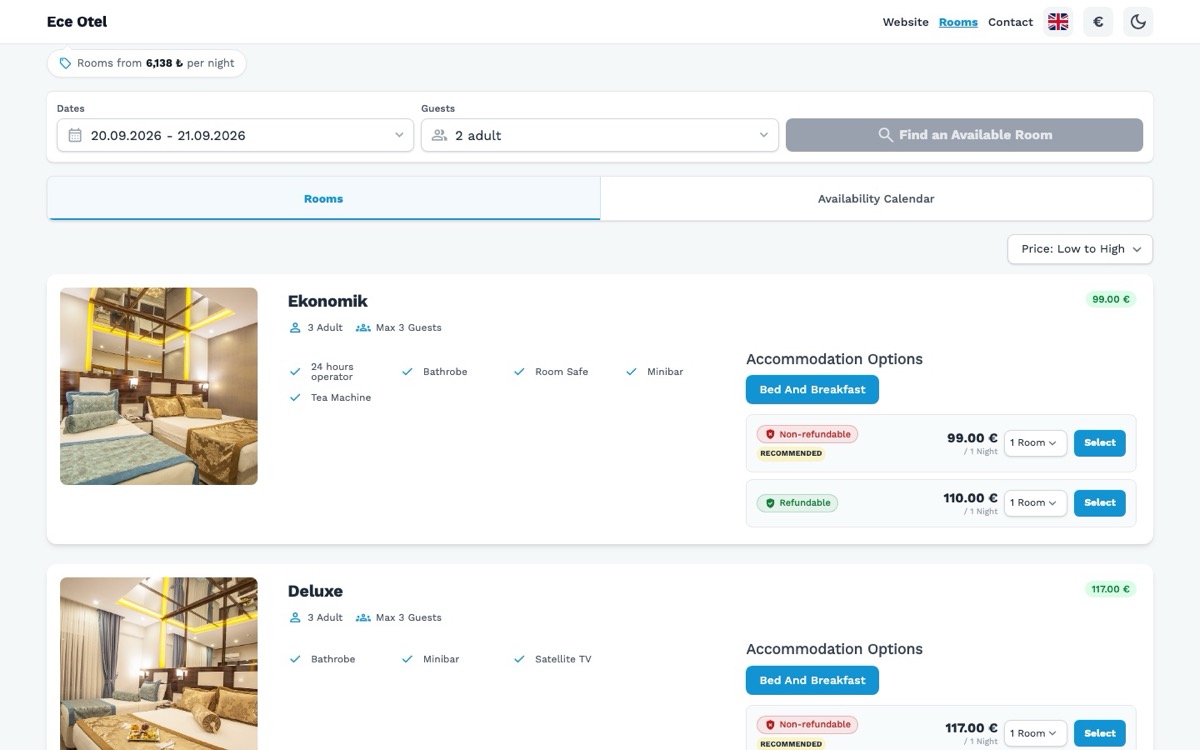Open the Ekonomik room photo
Viewport: 1200px width, 750px height.
click(159, 386)
